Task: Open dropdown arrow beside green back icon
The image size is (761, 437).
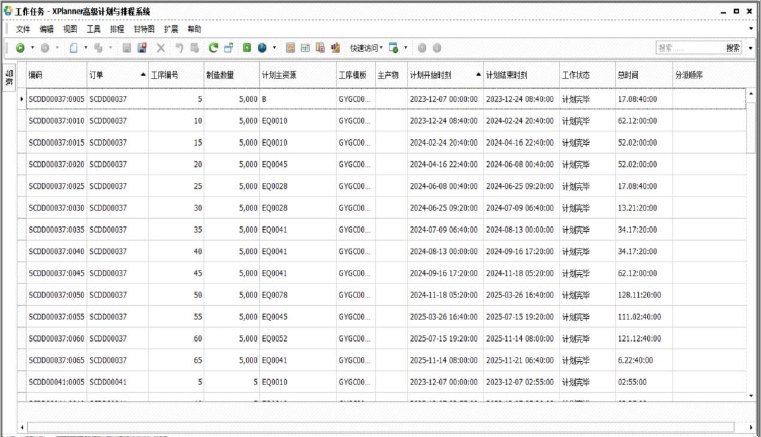Action: coord(33,48)
